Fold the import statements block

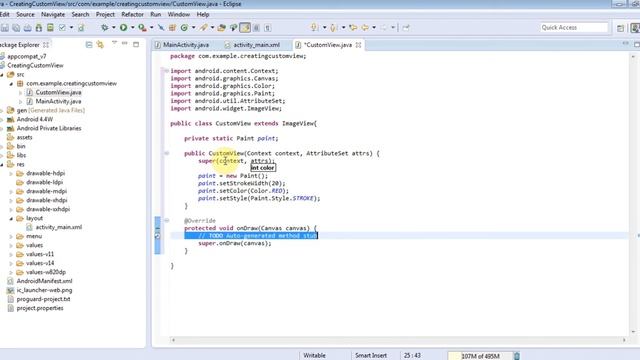coord(167,71)
